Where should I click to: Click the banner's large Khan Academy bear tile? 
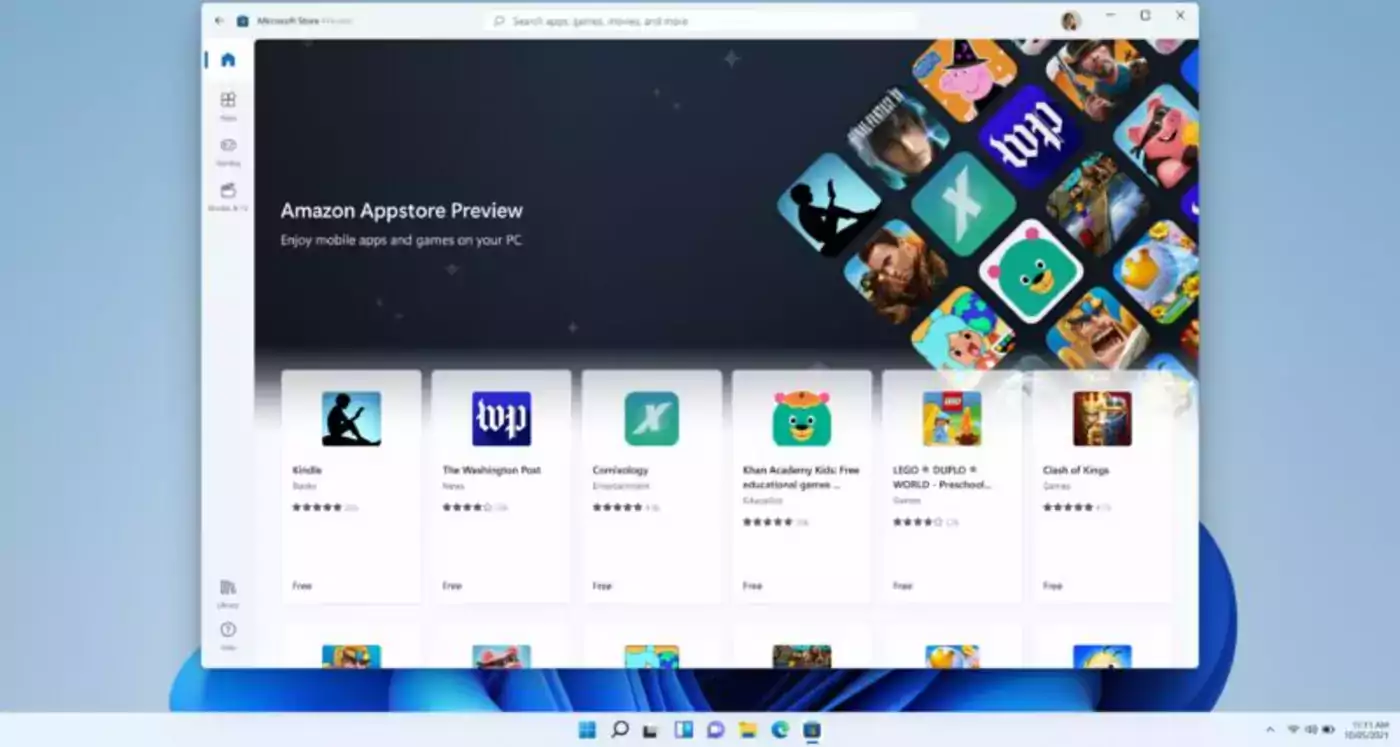pos(1031,271)
